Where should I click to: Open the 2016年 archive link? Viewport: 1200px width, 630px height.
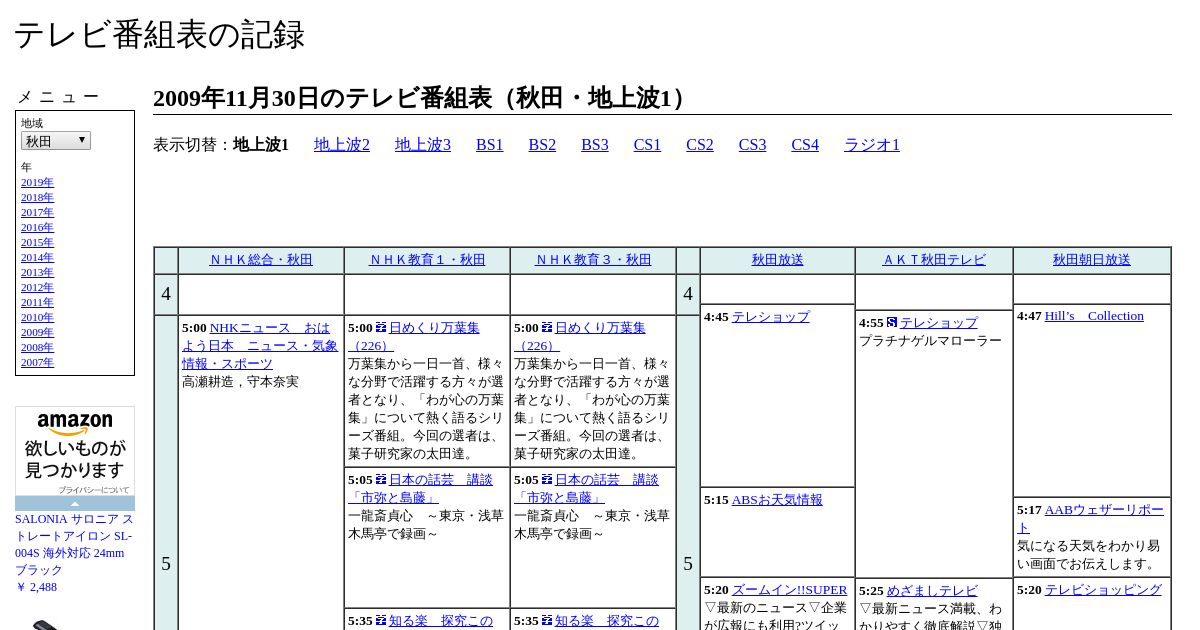tap(37, 227)
